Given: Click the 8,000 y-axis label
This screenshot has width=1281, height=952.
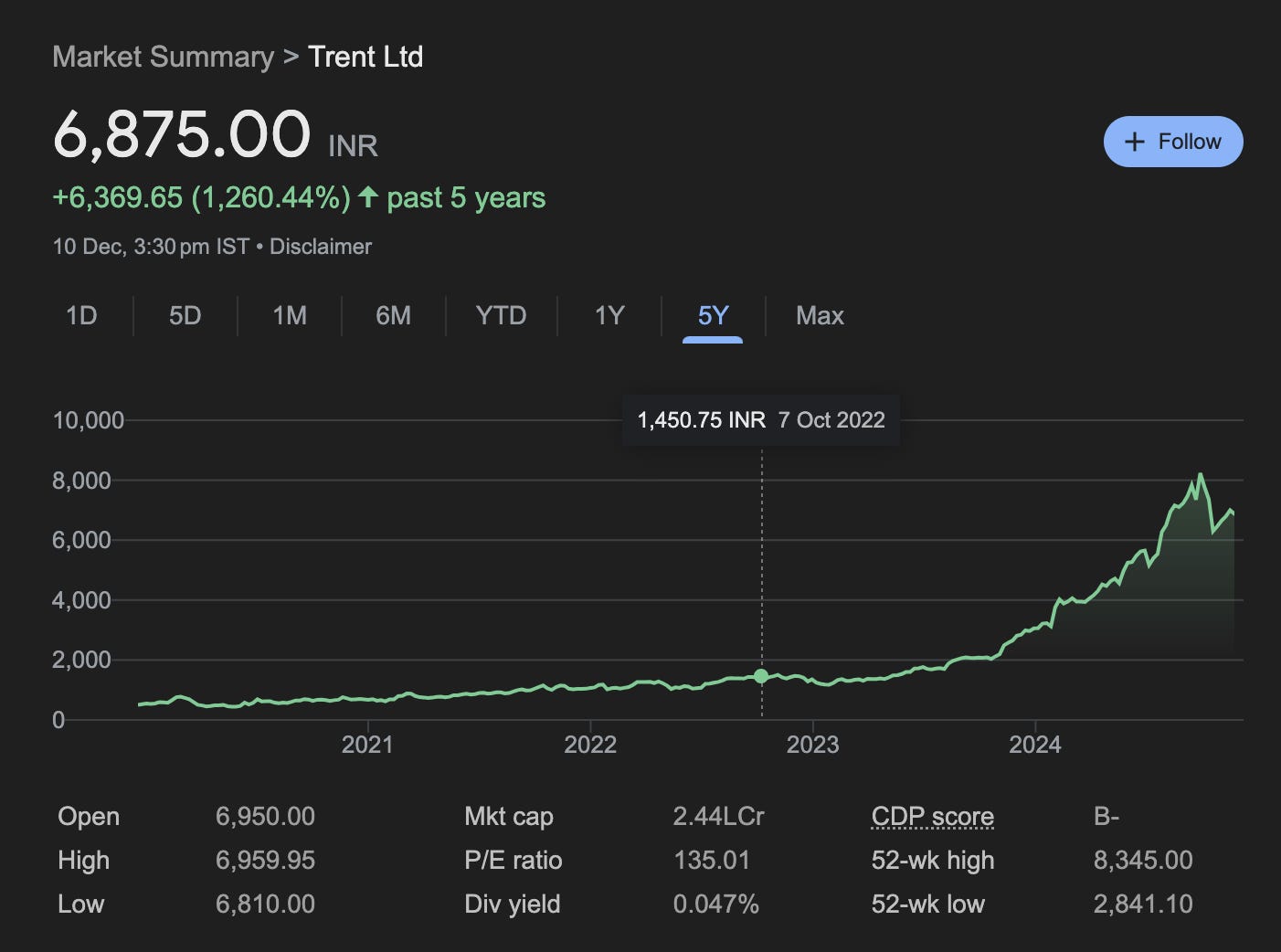Looking at the screenshot, I should tap(81, 481).
